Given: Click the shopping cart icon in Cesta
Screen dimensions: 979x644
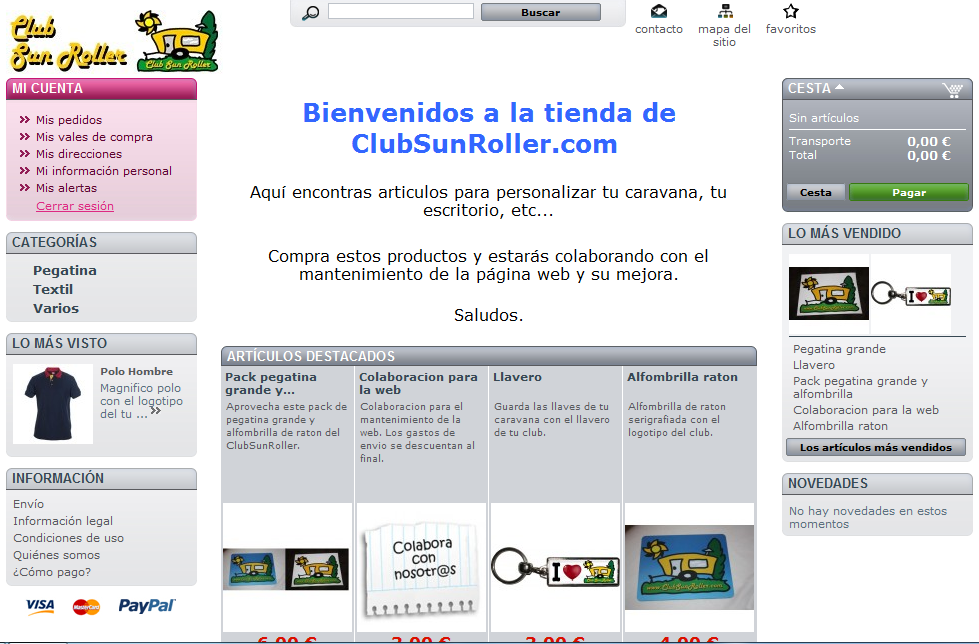Looking at the screenshot, I should [x=952, y=90].
